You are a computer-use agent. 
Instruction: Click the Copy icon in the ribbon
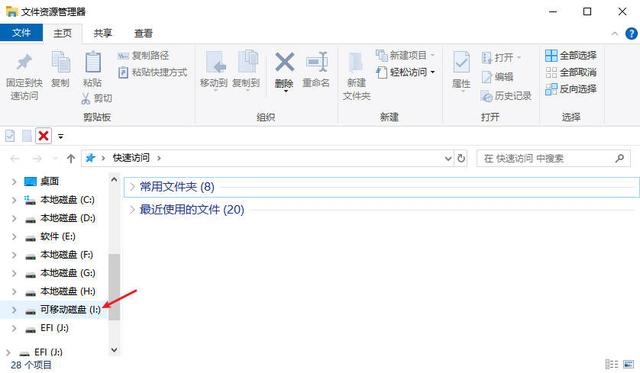[x=60, y=62]
